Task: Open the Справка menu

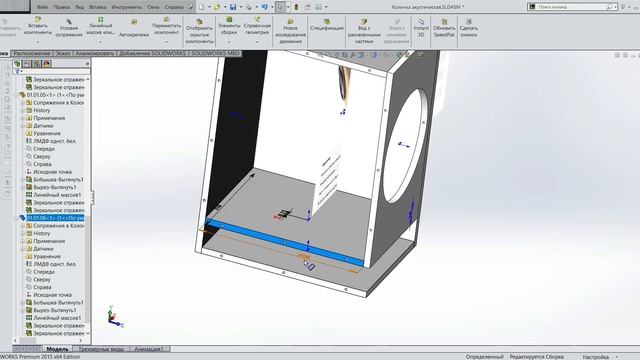Action: coord(174,7)
